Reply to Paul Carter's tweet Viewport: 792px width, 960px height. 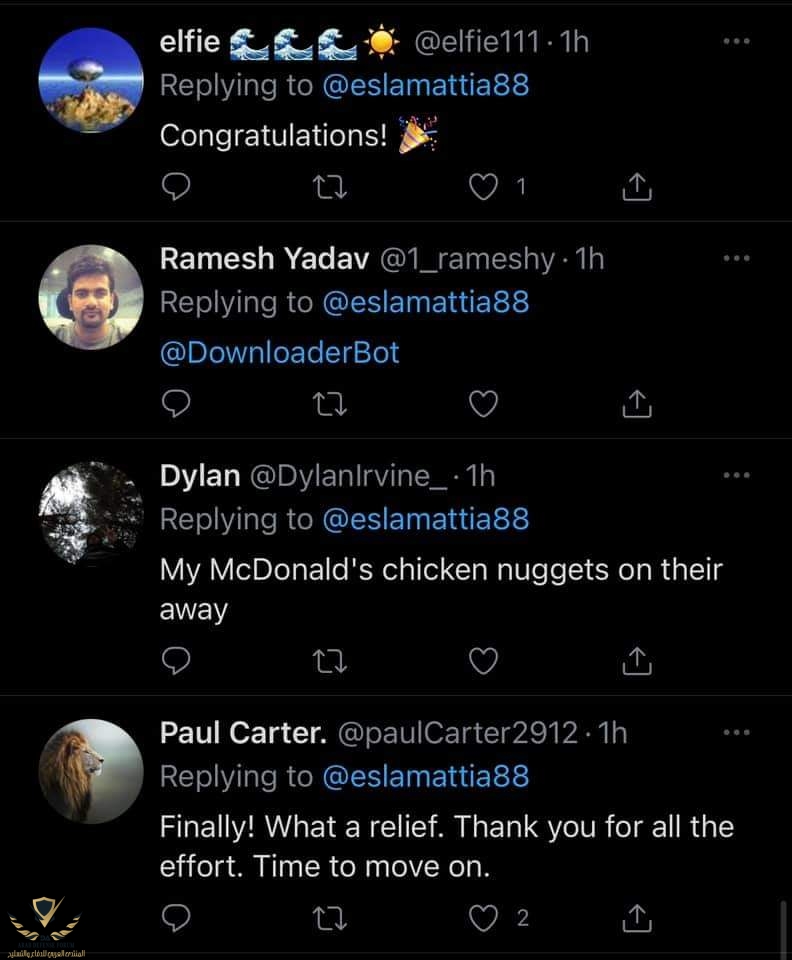176,917
